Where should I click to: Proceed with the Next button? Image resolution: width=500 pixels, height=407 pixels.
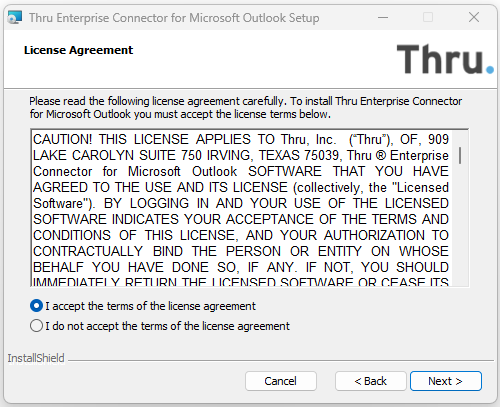point(446,381)
